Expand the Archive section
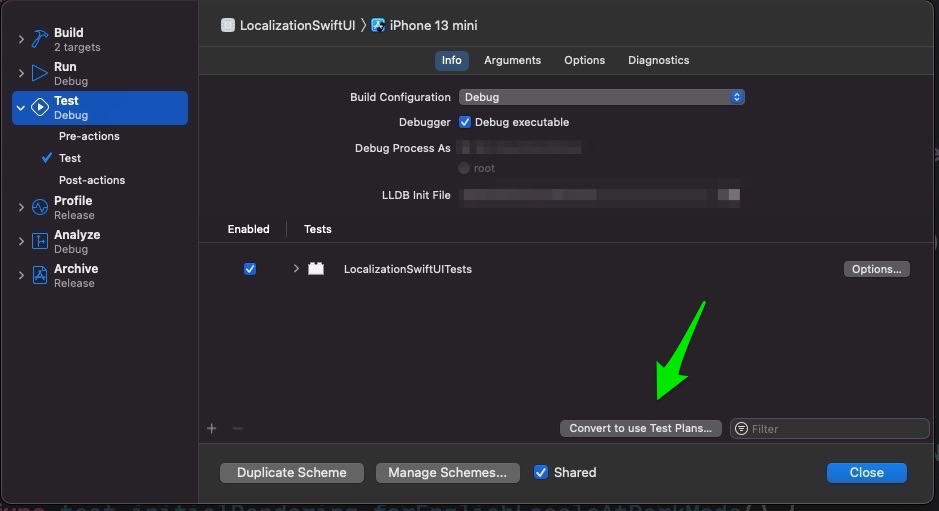Screen dimensions: 939x511 click(21, 276)
